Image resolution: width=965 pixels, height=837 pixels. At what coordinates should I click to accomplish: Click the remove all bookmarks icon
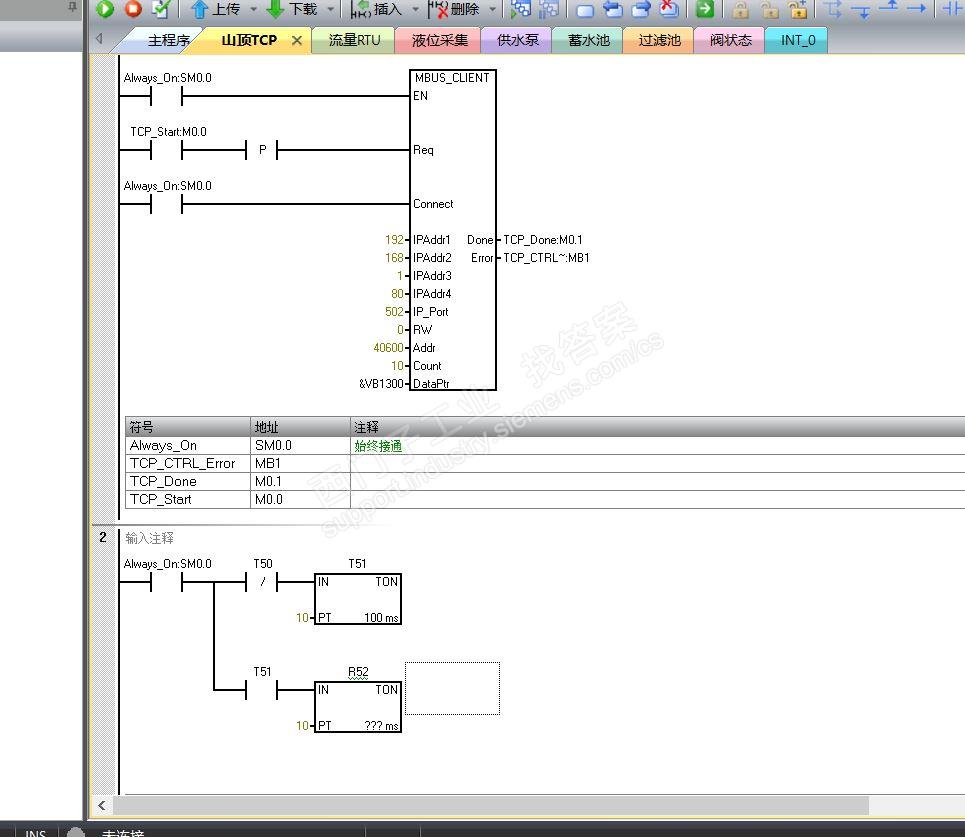(669, 9)
